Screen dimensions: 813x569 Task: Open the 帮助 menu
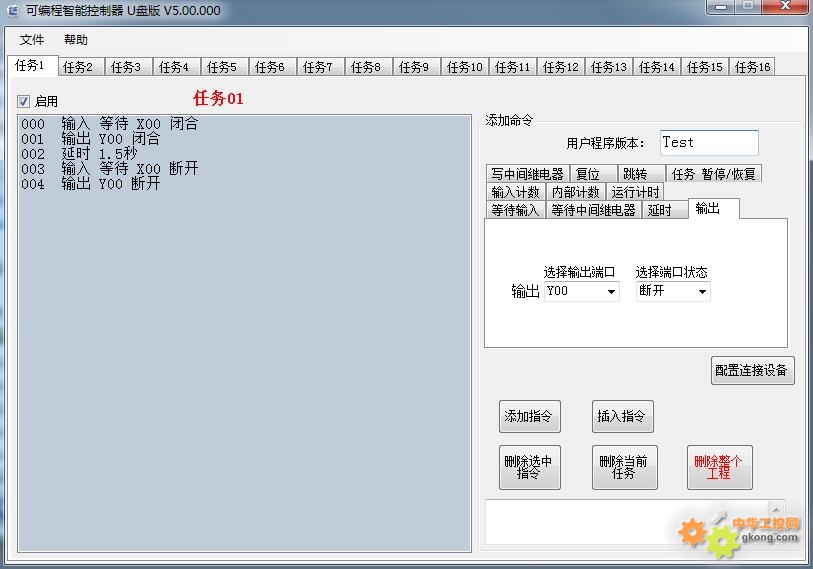click(x=76, y=40)
